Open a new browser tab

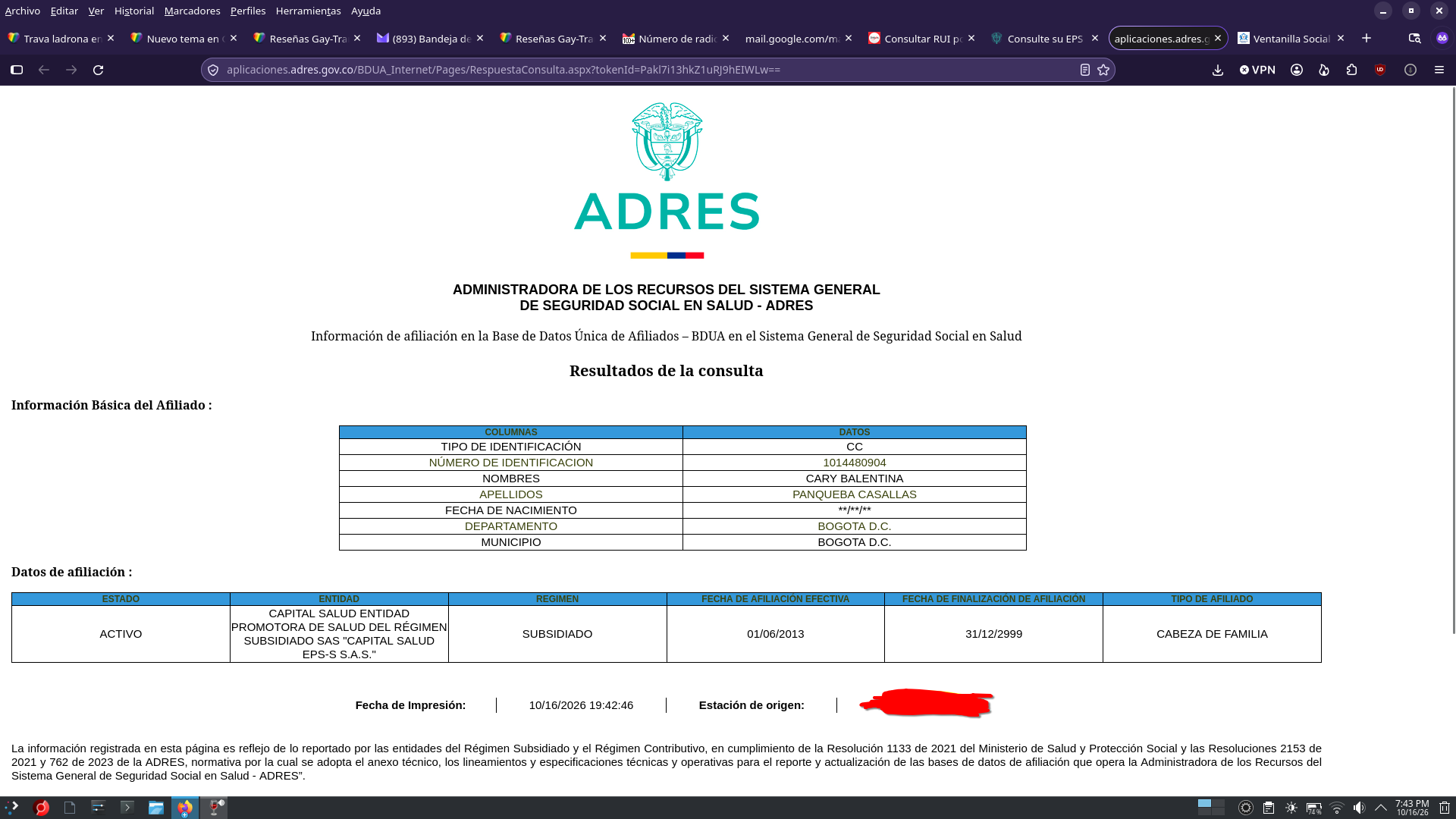1367,38
